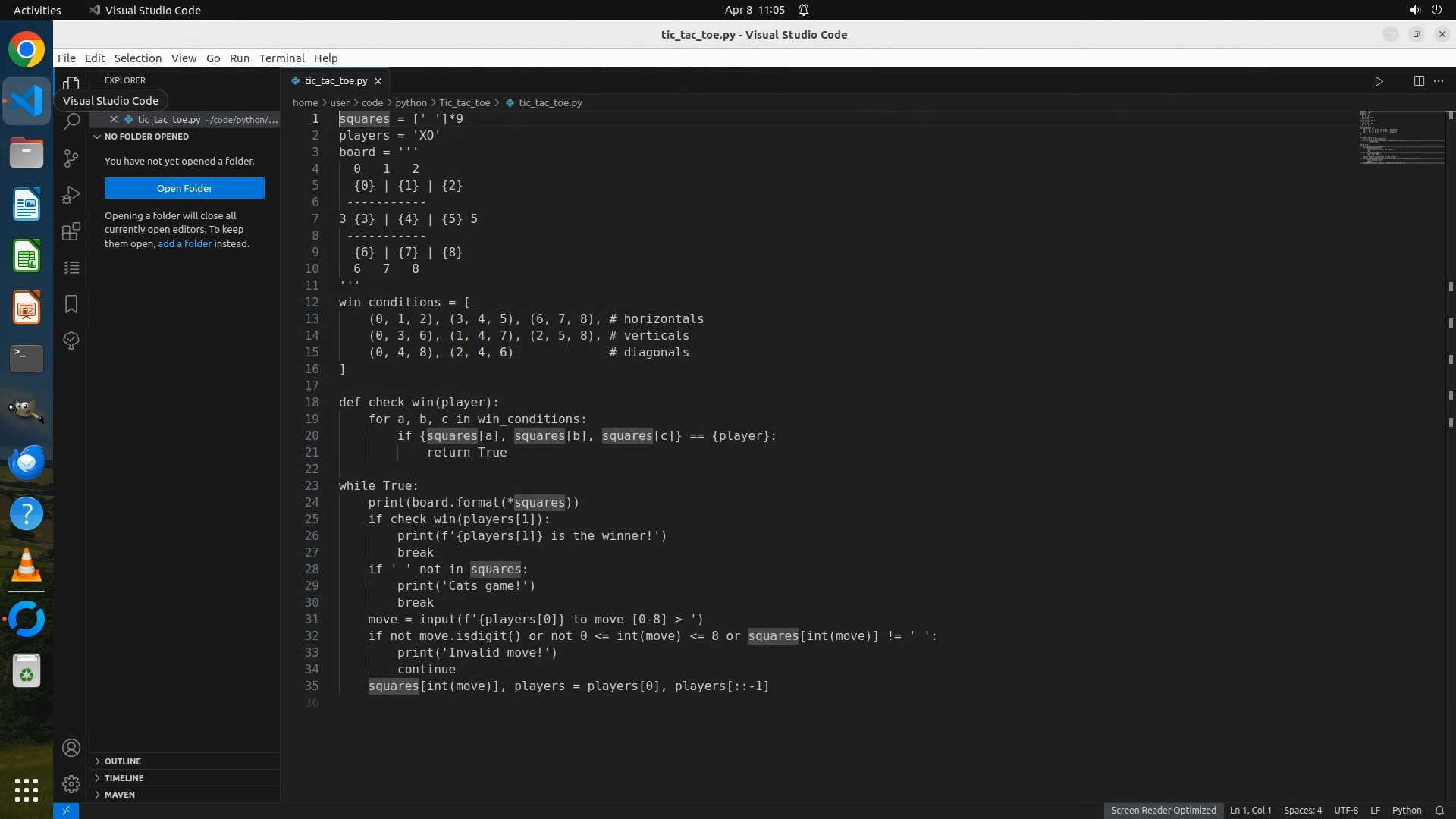Screen dimensions: 1456x819
Task: Click the Open Folder button
Action: [184, 188]
